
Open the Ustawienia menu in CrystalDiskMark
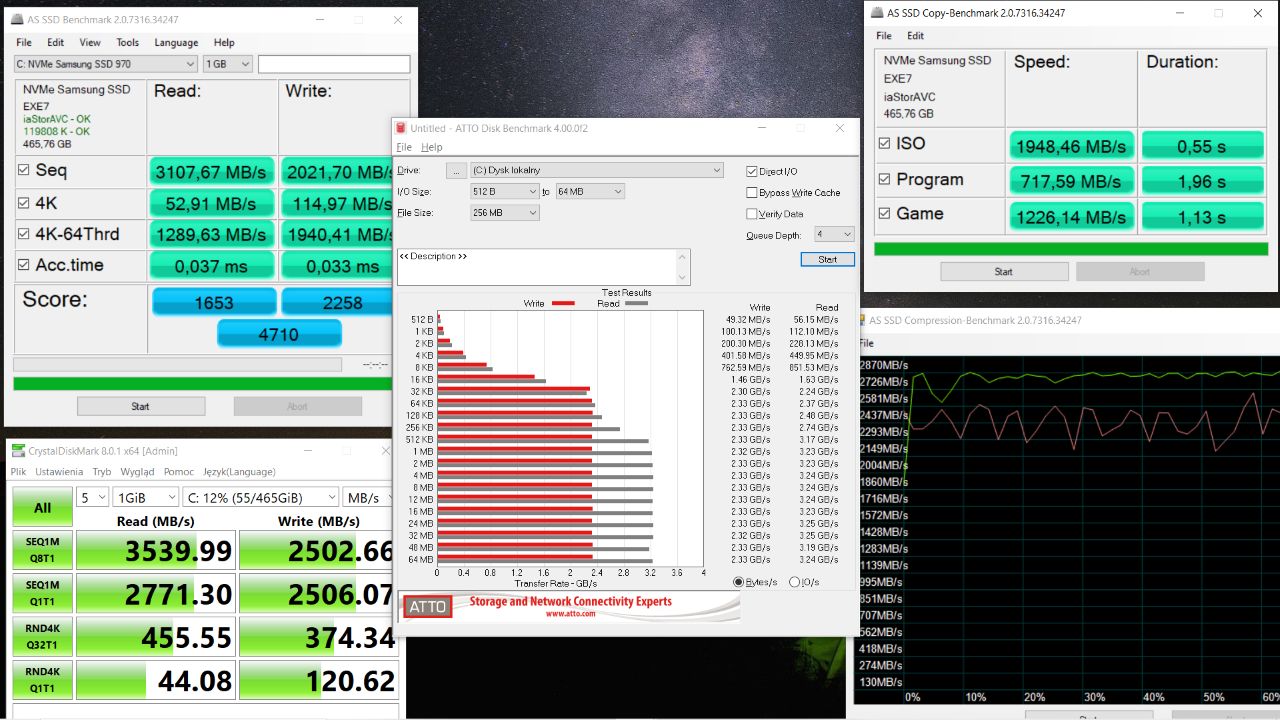point(60,472)
